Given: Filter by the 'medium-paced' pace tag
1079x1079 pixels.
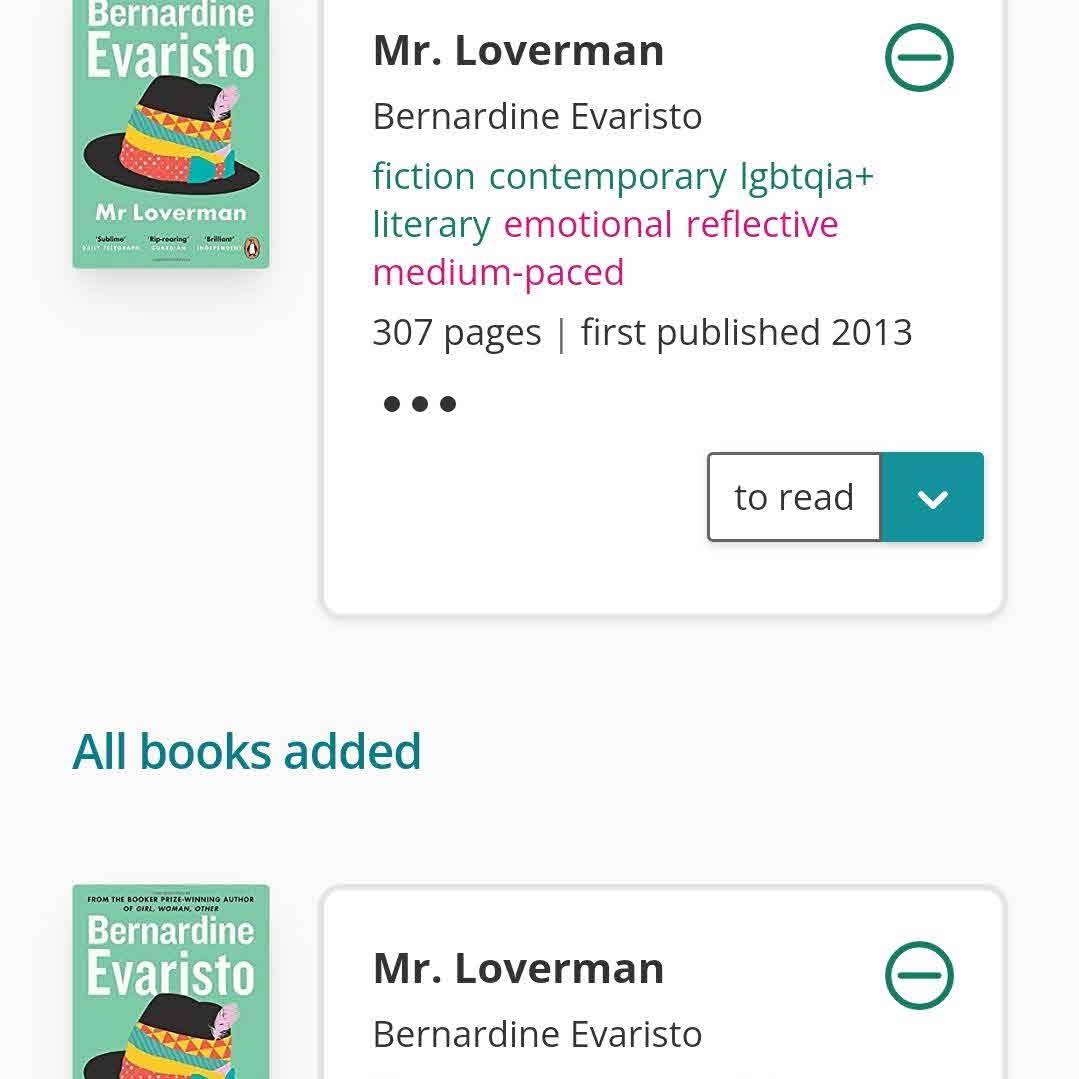Looking at the screenshot, I should [498, 272].
